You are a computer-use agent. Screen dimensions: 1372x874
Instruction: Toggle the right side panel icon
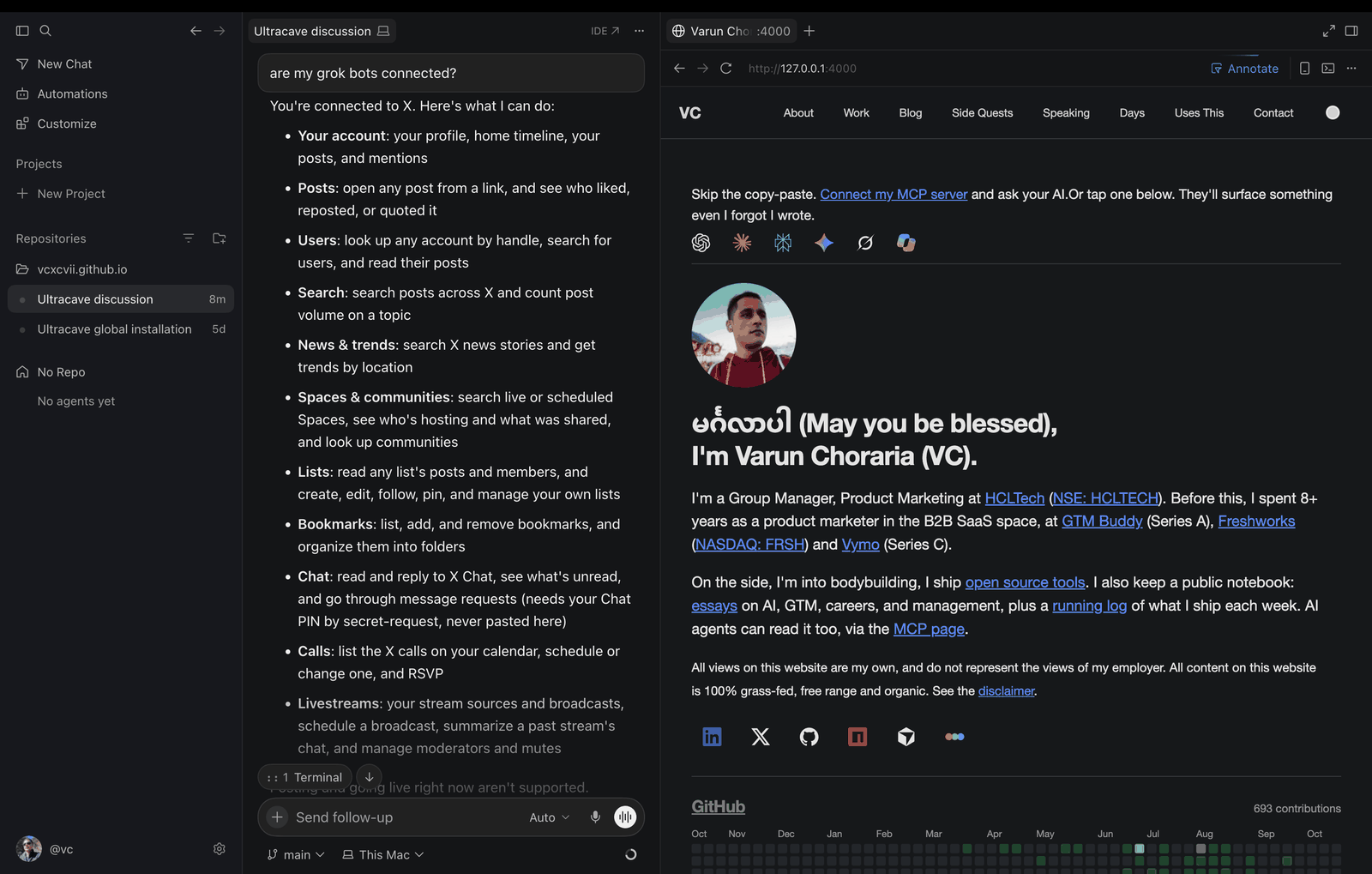coord(1351,31)
